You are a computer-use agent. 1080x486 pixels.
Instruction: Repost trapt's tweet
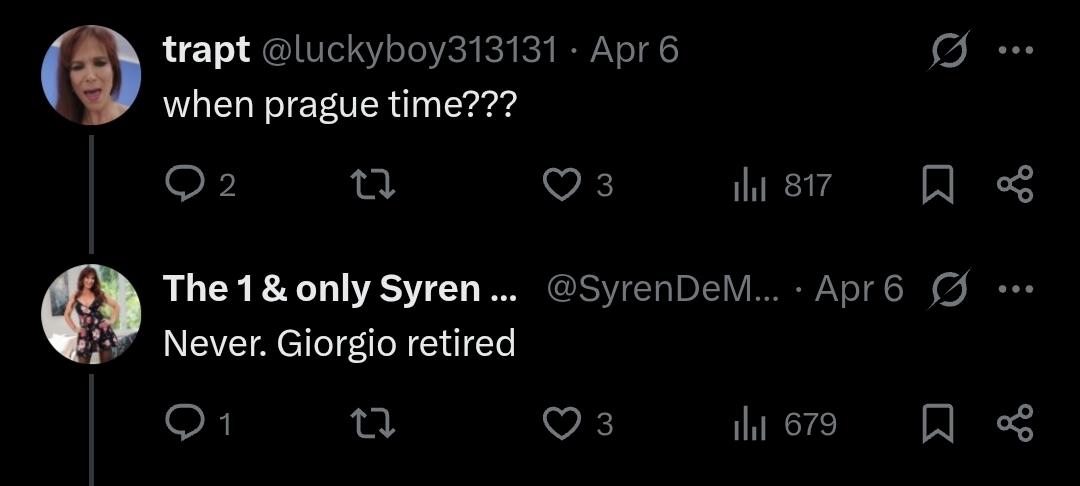(x=375, y=185)
